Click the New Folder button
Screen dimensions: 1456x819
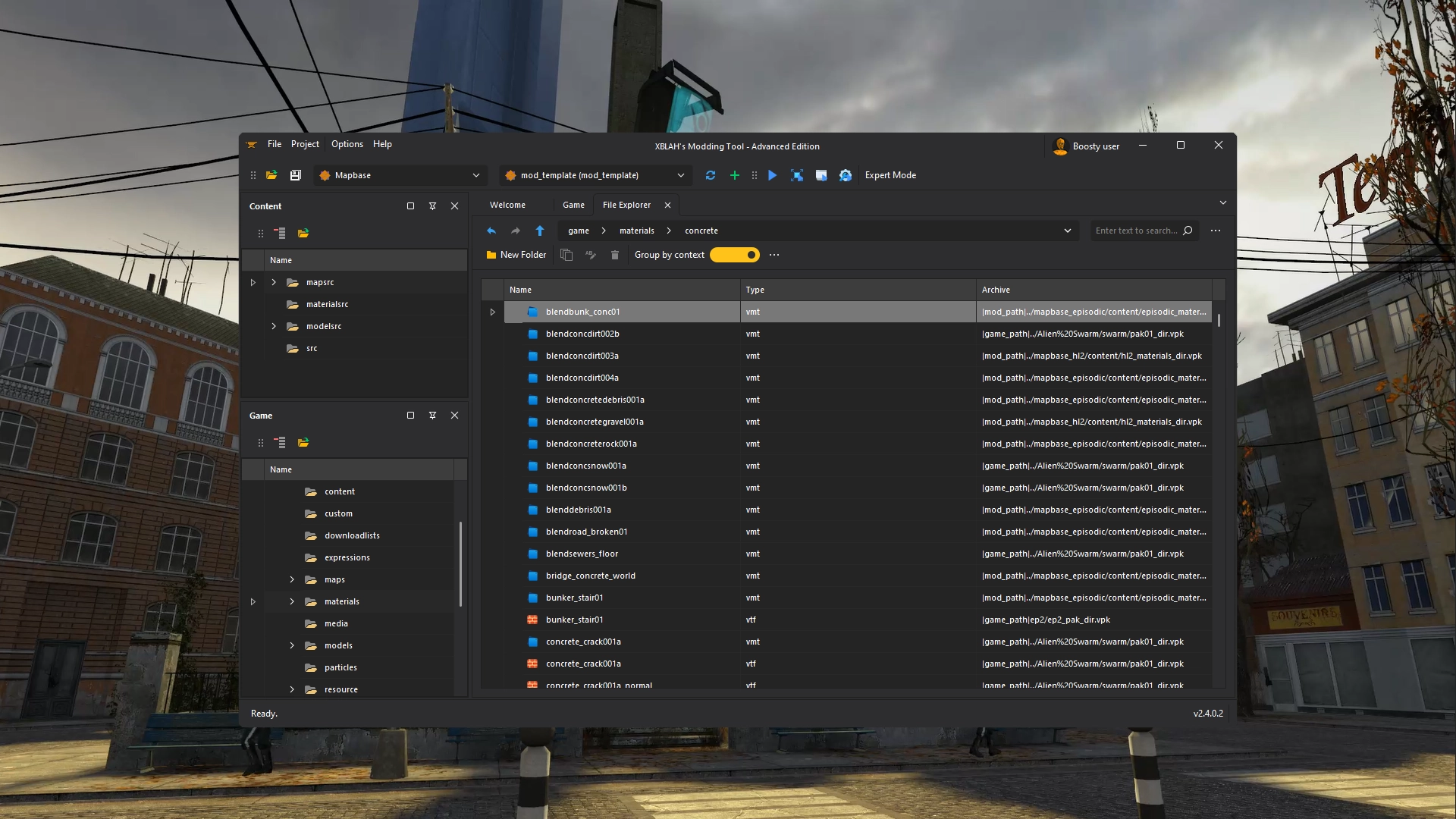(516, 255)
